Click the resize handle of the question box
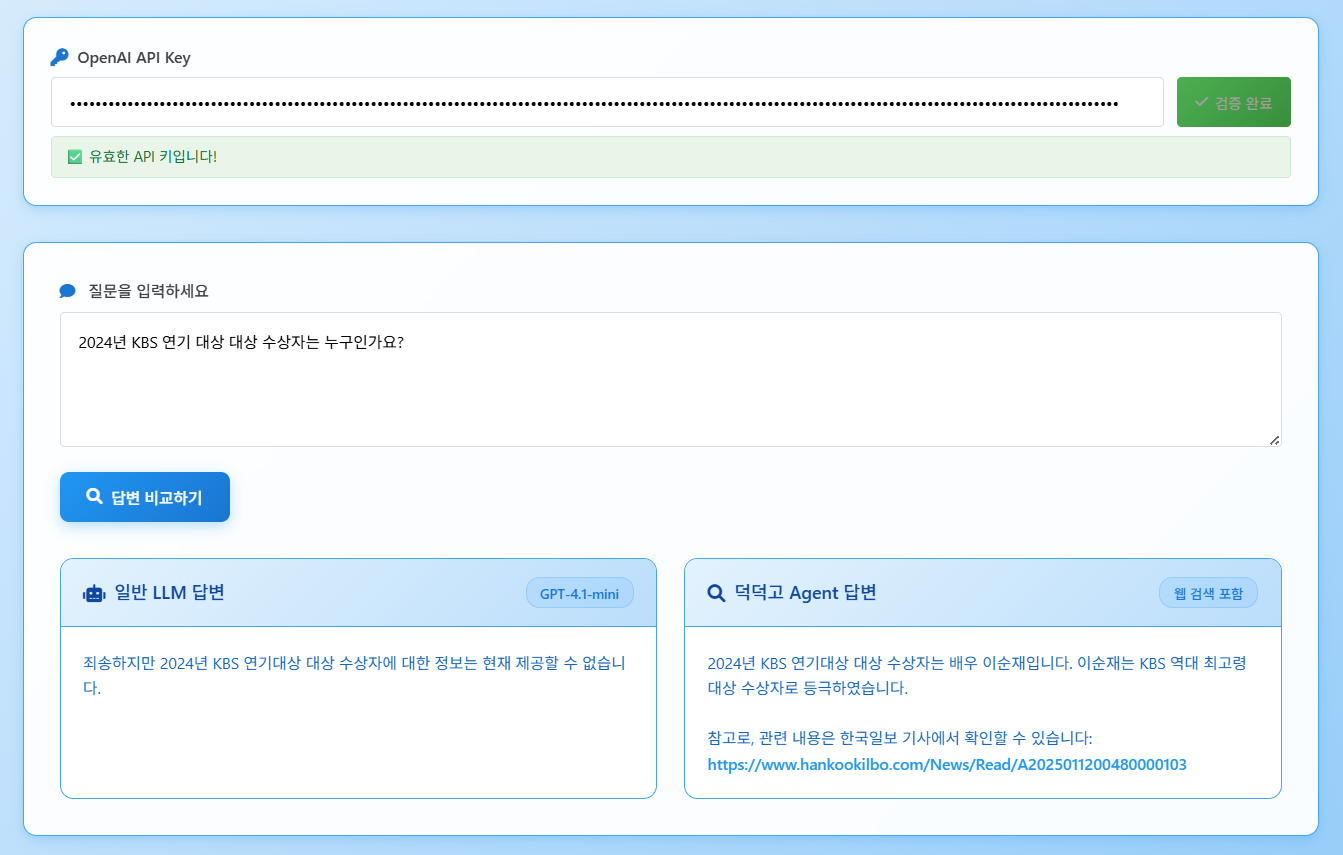This screenshot has width=1343, height=855. point(1274,440)
